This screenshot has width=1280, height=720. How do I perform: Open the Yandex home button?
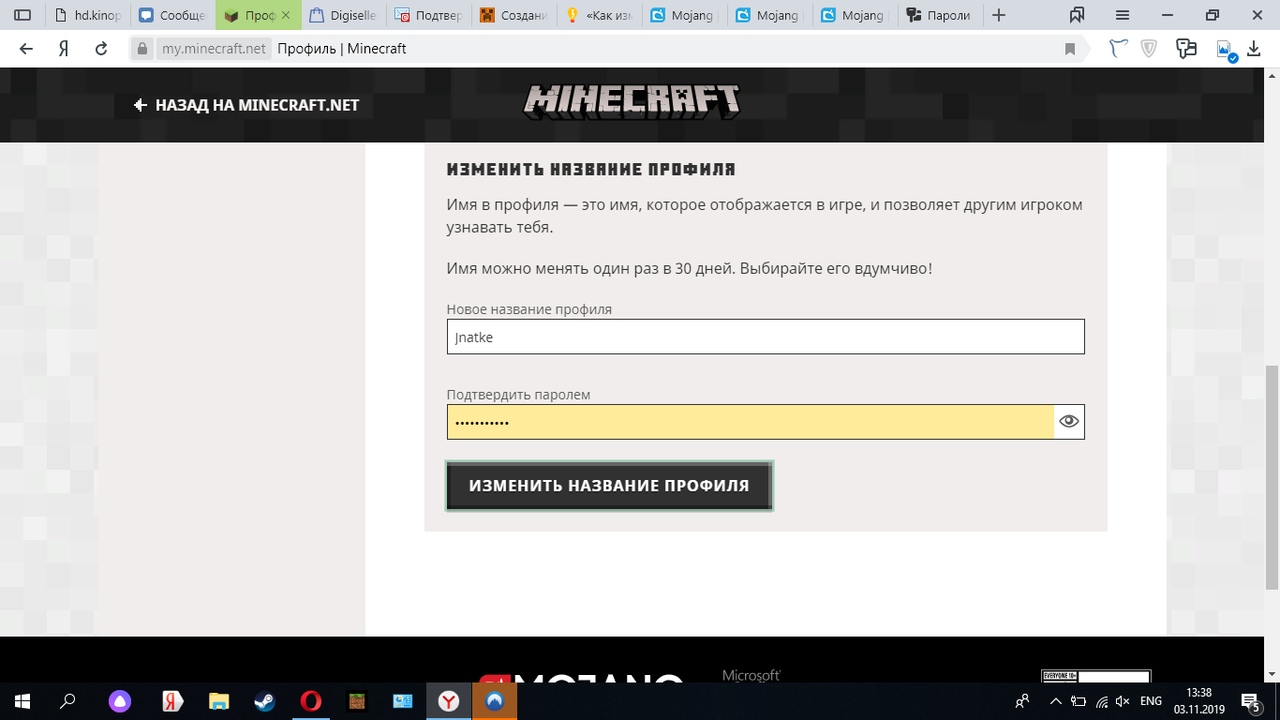[x=63, y=49]
